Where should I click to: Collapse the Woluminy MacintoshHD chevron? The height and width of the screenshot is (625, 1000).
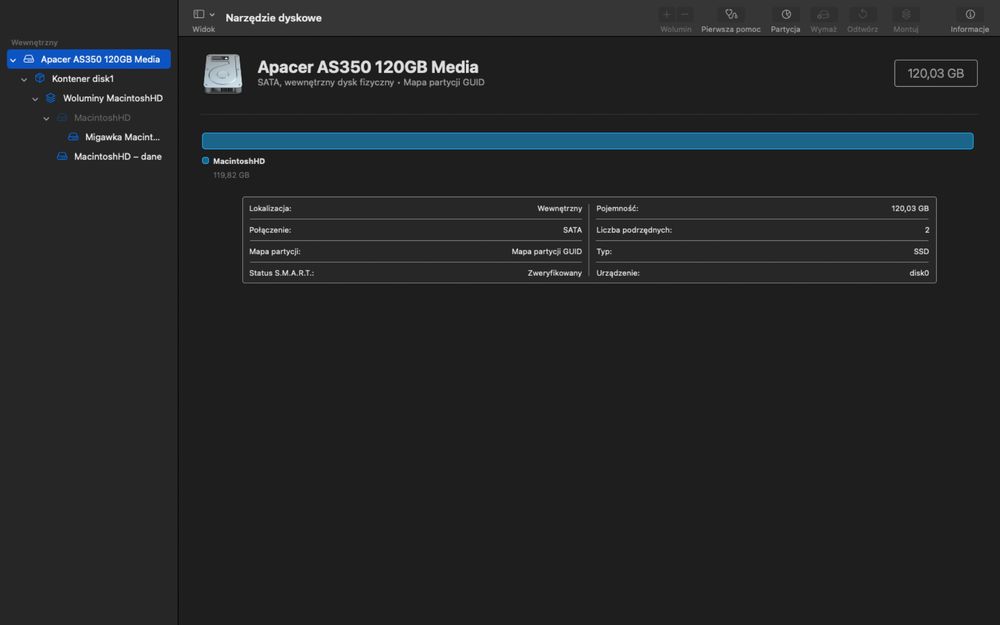[x=35, y=99]
